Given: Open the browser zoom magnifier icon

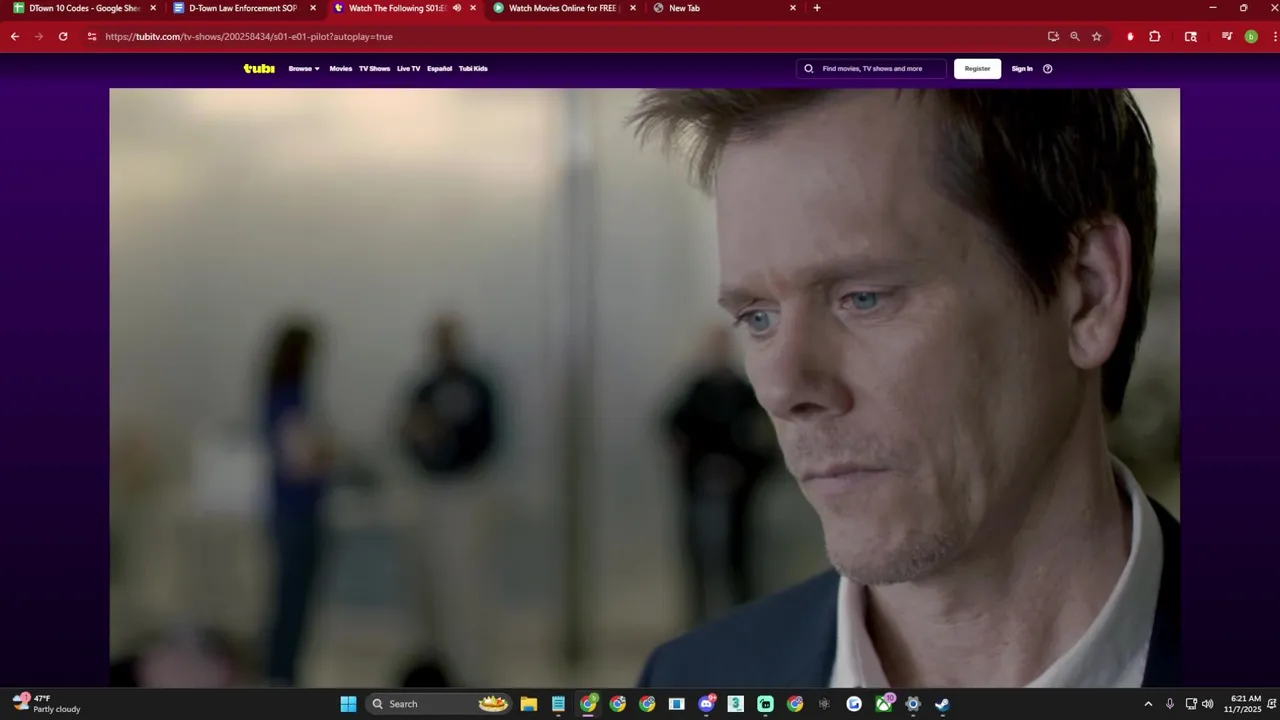Looking at the screenshot, I should point(1075,36).
